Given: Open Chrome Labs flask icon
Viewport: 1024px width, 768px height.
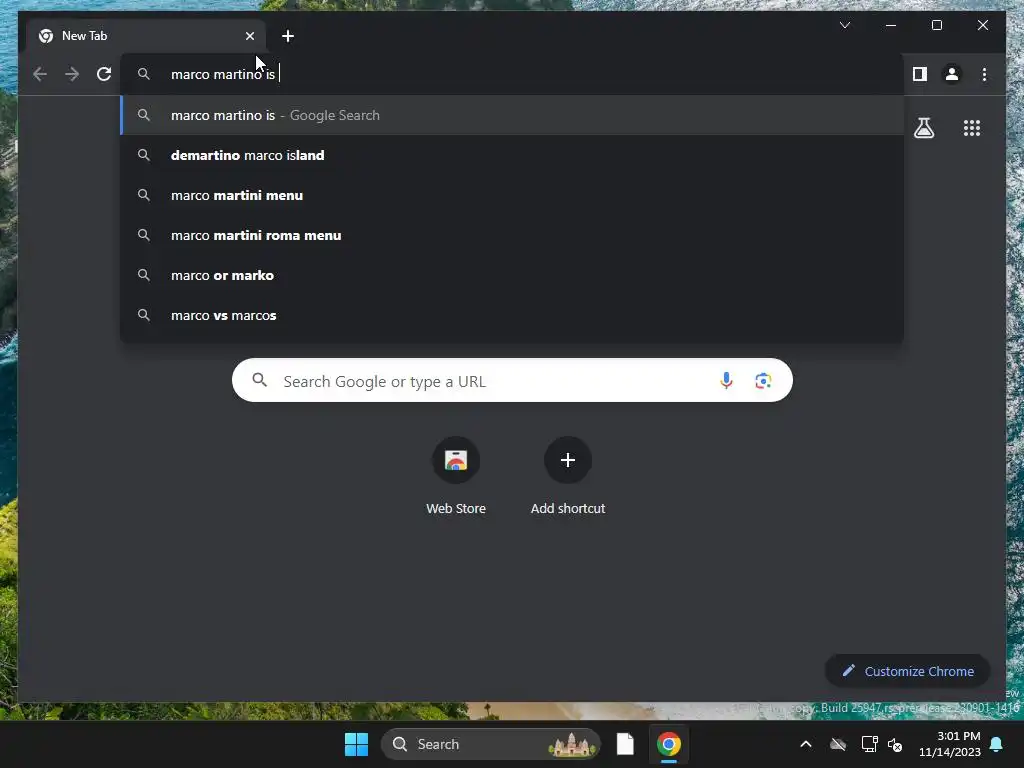Looking at the screenshot, I should pos(923,128).
